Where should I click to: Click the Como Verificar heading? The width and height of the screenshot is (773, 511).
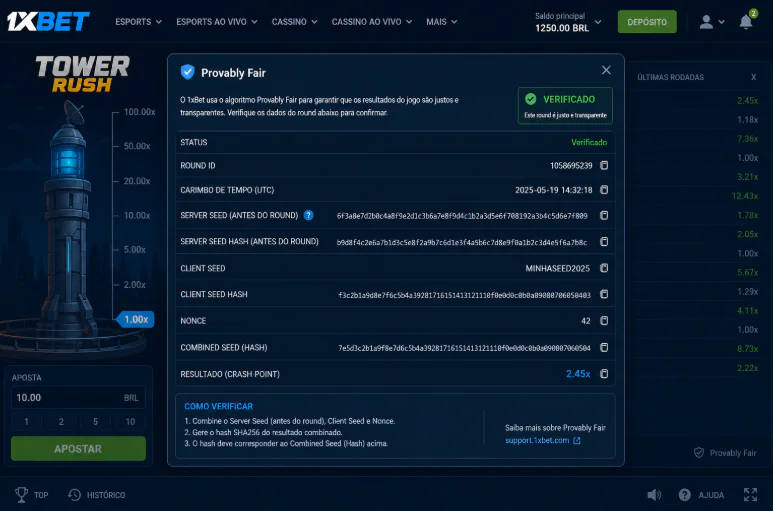(x=218, y=407)
